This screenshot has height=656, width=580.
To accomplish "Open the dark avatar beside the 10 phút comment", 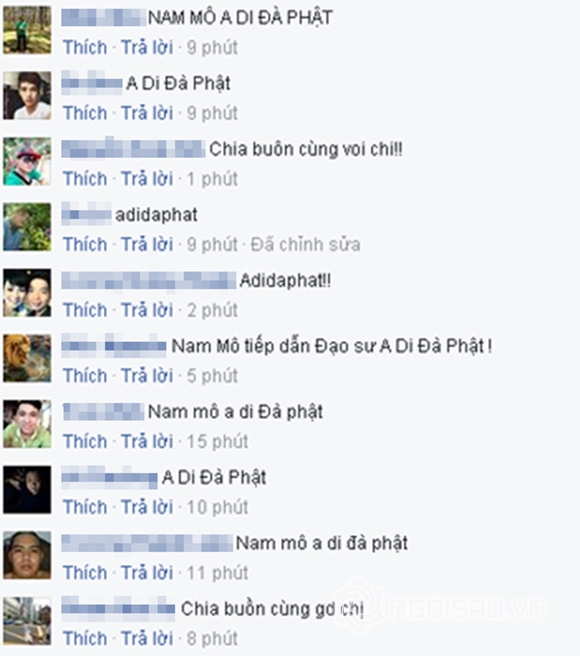I will click(27, 489).
